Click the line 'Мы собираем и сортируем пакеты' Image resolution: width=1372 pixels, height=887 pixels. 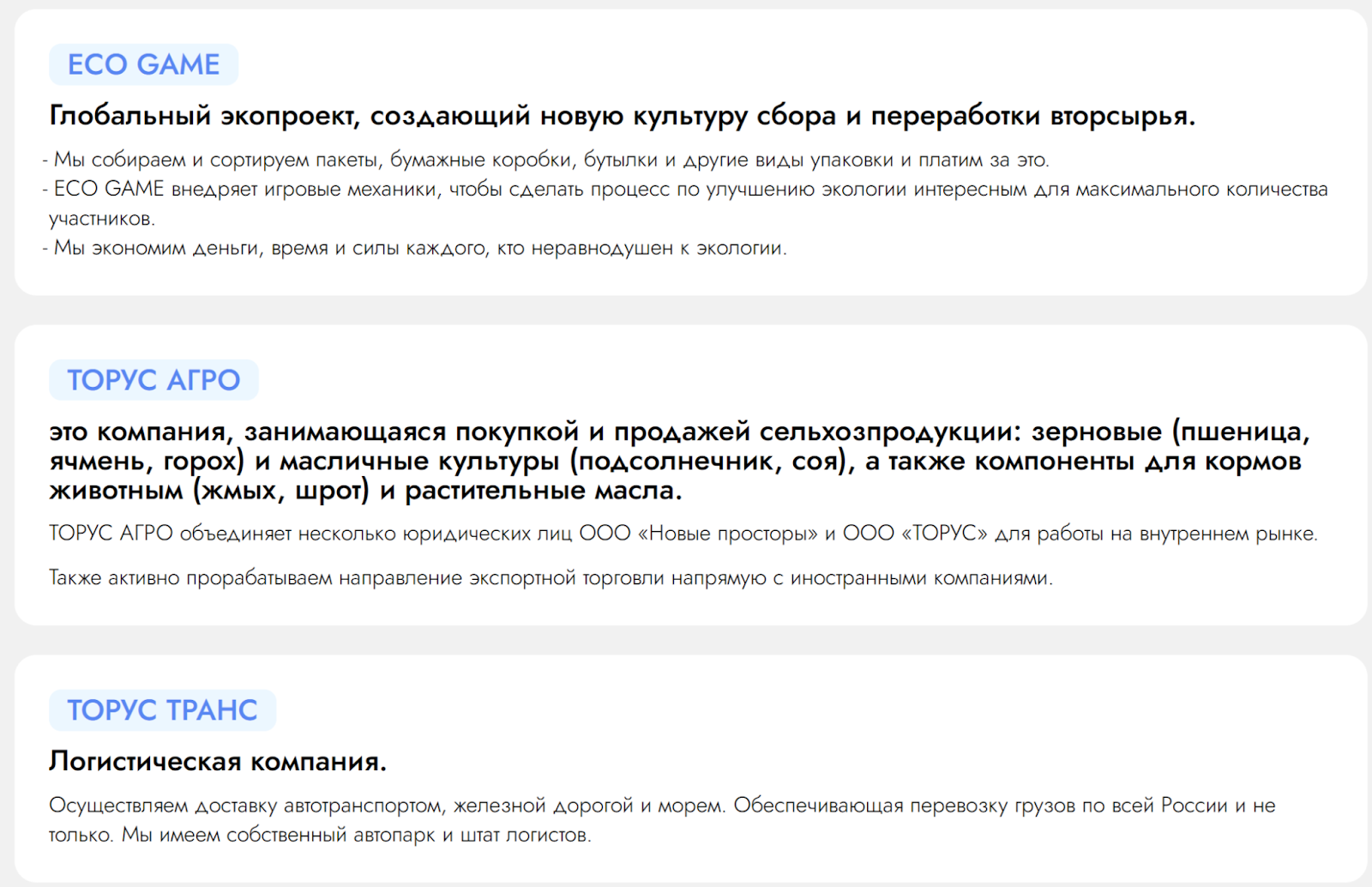545,160
